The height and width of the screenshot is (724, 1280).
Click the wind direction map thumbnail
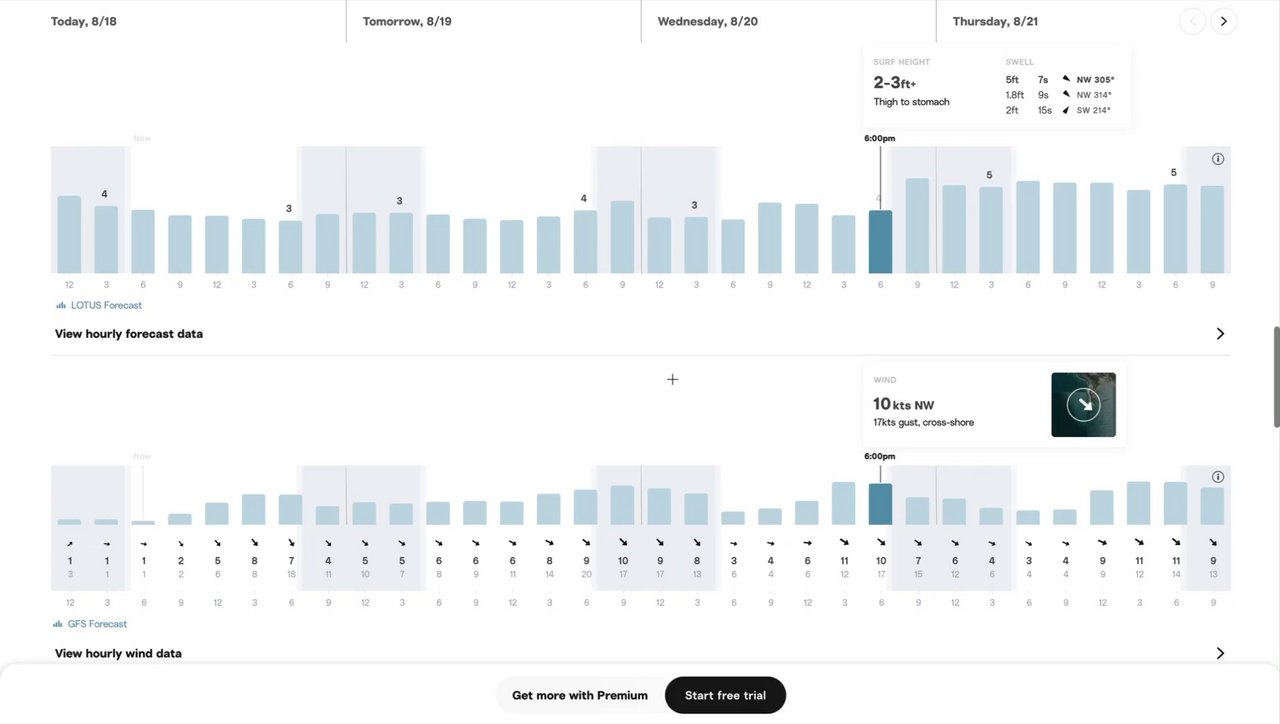(x=1083, y=405)
